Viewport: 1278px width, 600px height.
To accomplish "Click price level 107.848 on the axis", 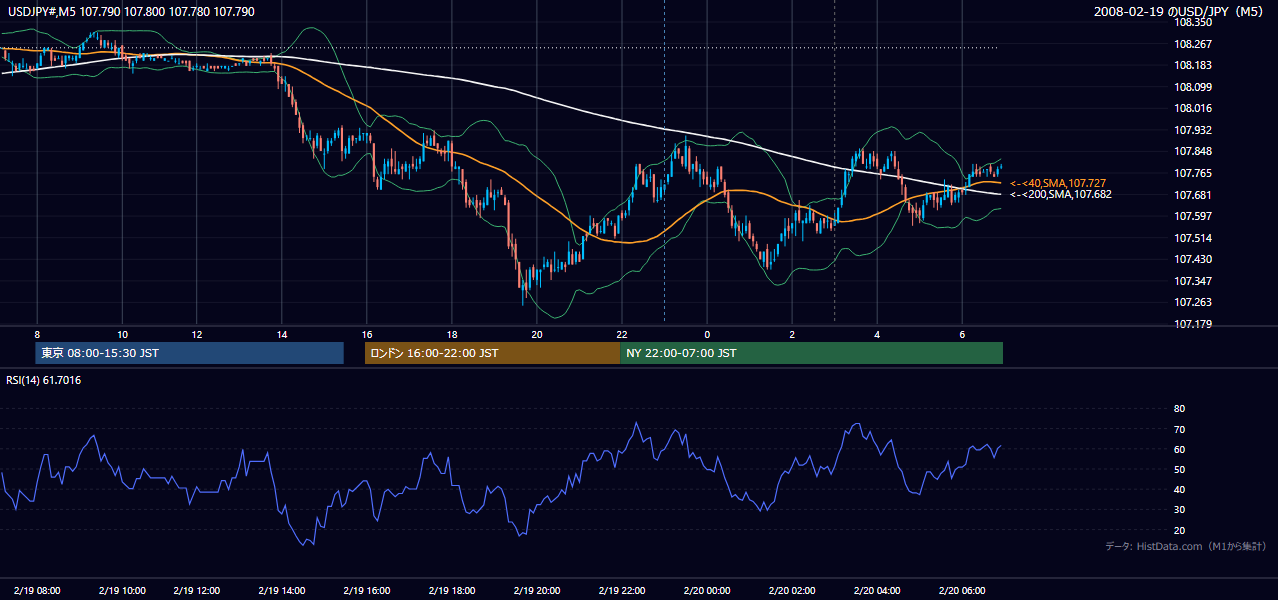I will [x=1193, y=152].
